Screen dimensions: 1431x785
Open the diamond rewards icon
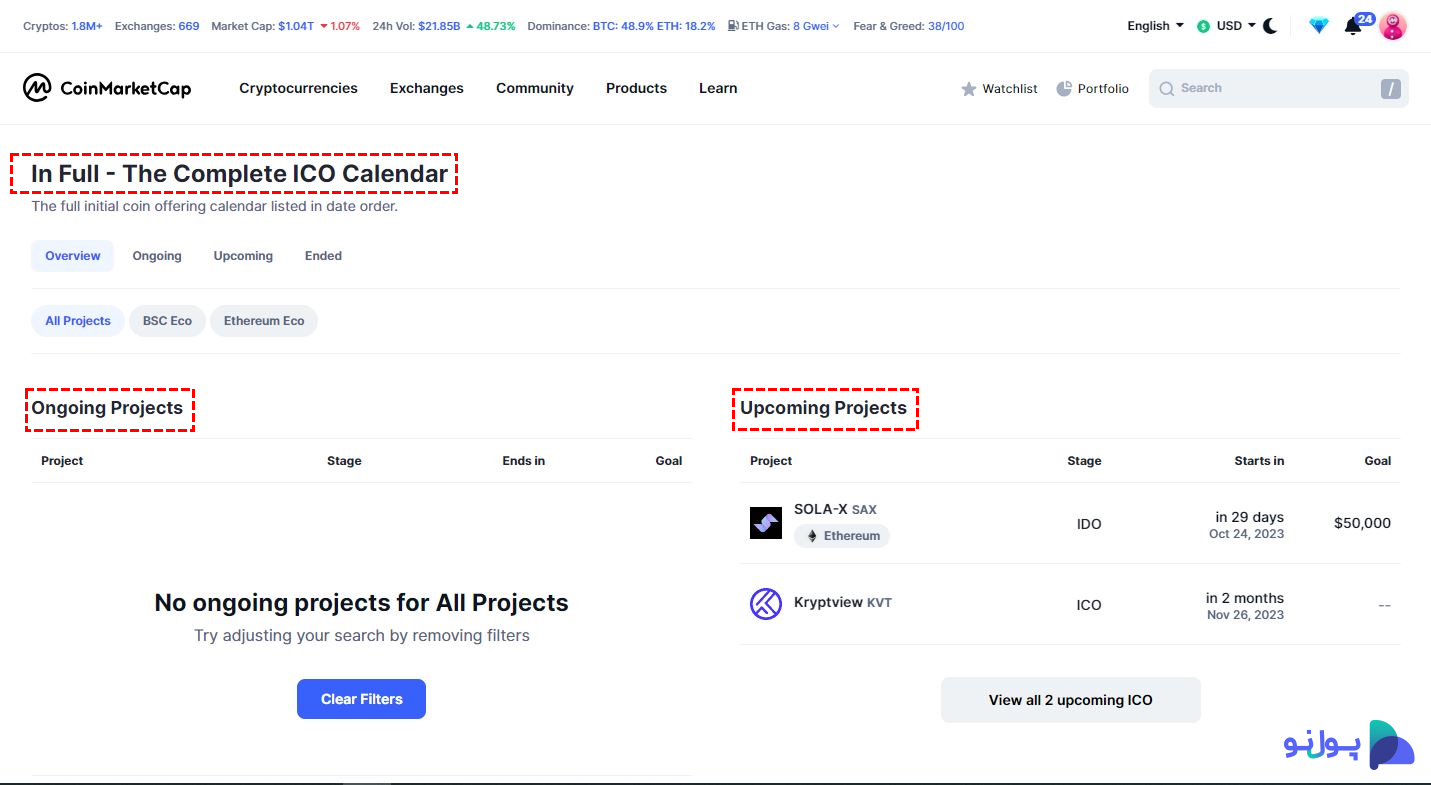(x=1319, y=26)
